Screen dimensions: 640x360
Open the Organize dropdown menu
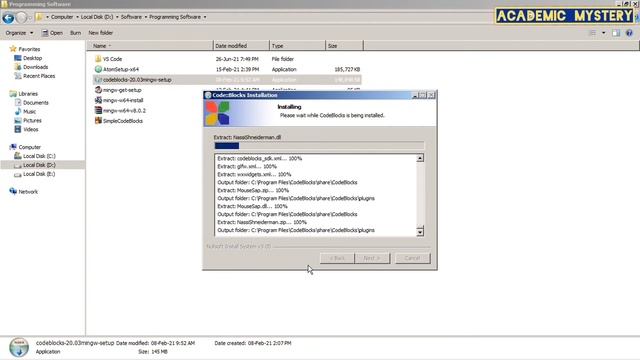pos(19,33)
